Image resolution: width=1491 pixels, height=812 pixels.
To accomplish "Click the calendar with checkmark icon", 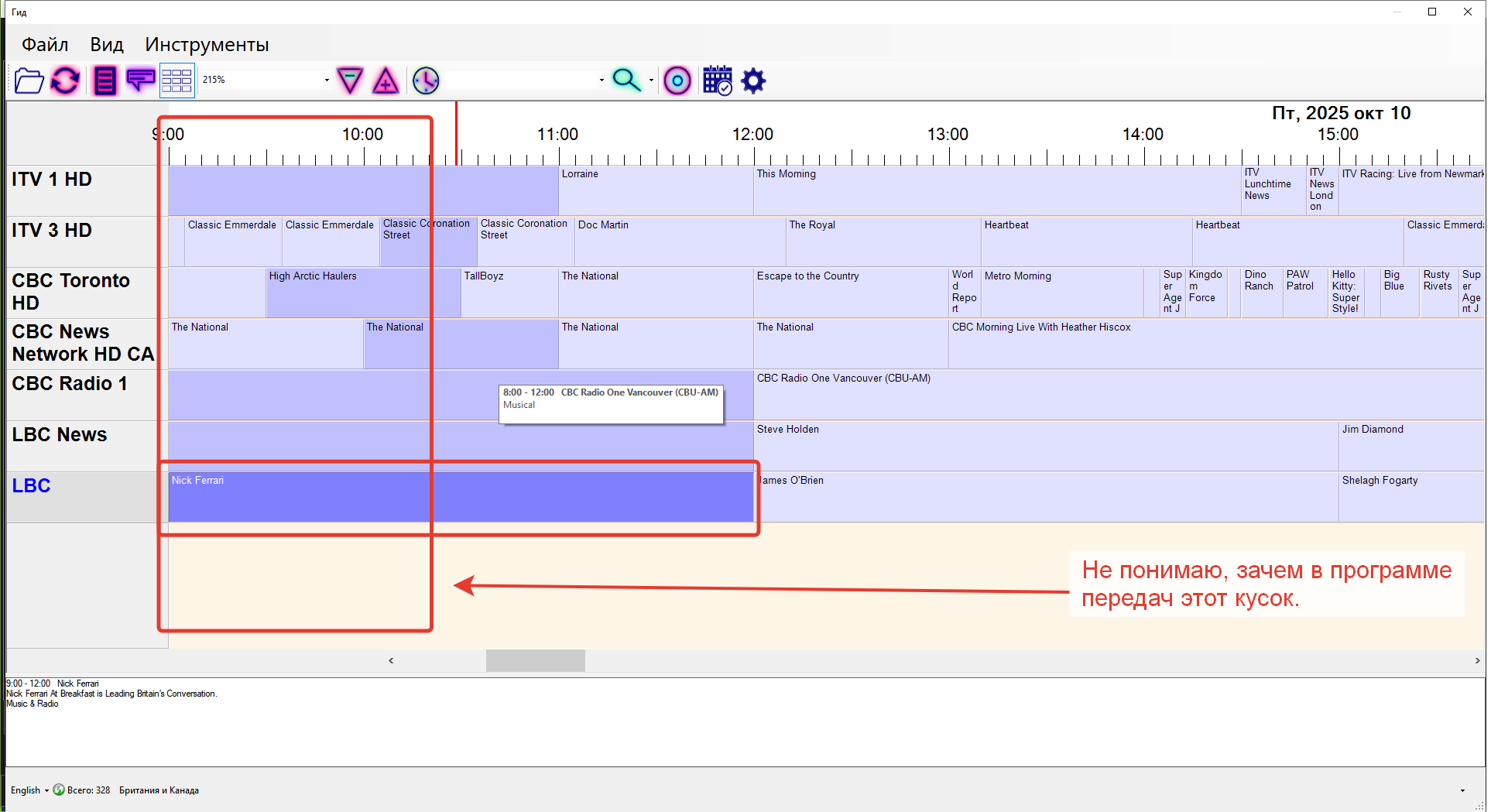I will pyautogui.click(x=717, y=81).
